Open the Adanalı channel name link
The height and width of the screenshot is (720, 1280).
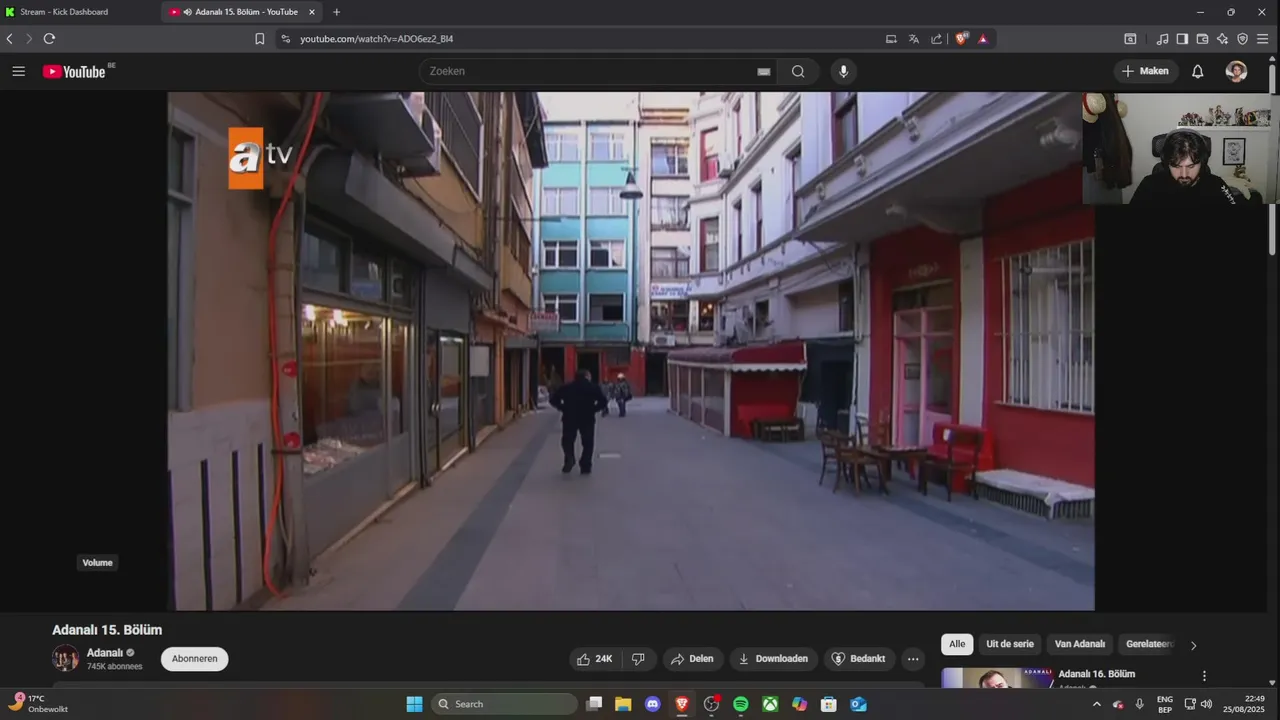coord(105,652)
